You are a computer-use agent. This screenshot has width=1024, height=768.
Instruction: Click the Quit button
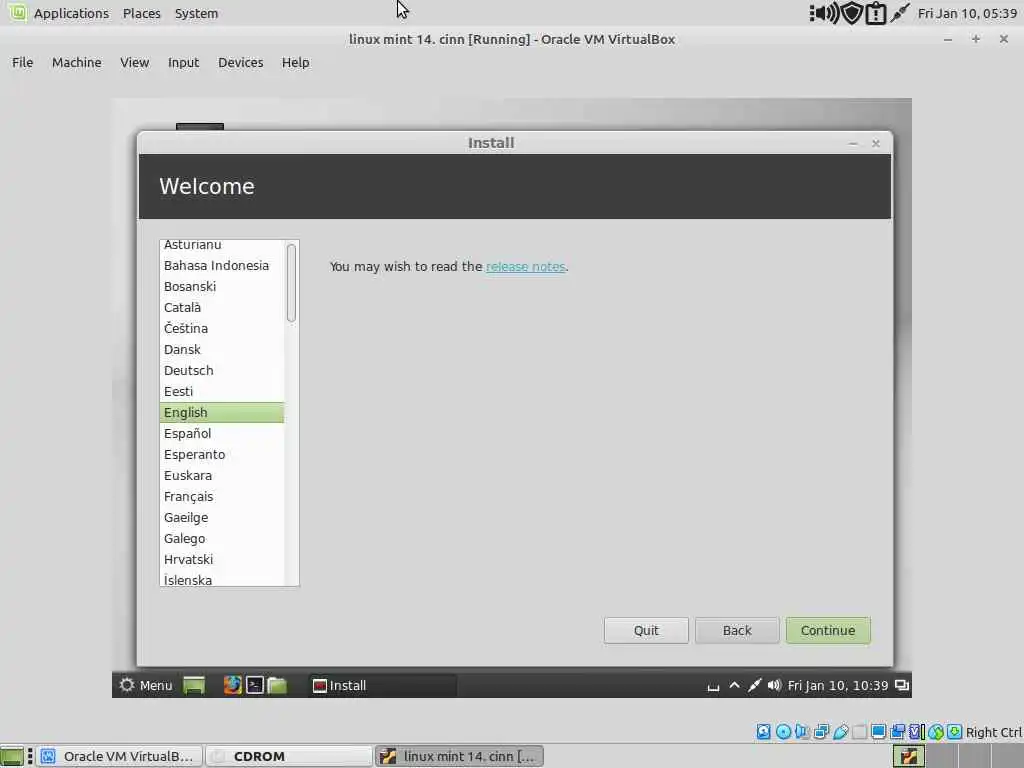click(646, 630)
